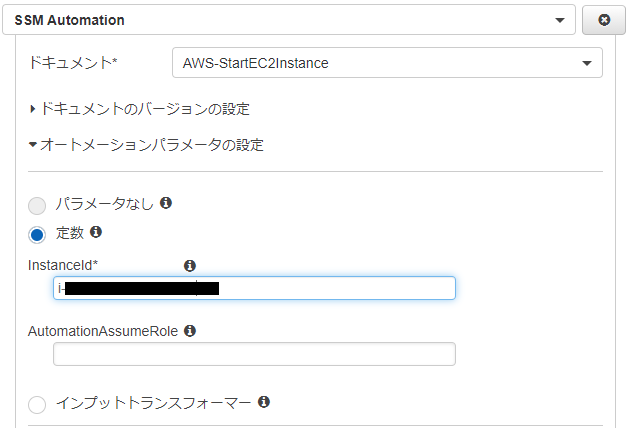Open the AWS-StartEC2Instance document dropdown
Screen dimensions: 630x428
[x=387, y=63]
